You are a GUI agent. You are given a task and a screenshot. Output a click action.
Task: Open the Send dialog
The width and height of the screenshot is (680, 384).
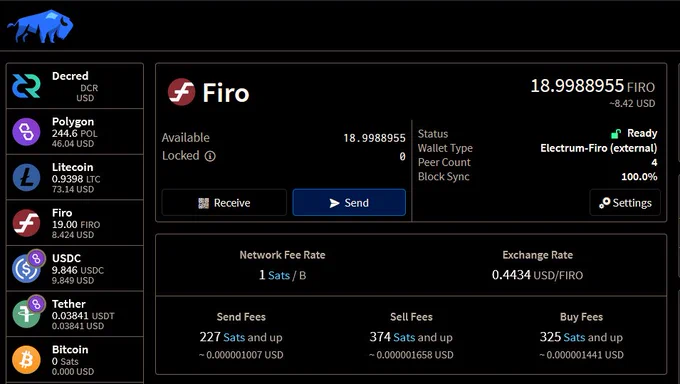click(349, 203)
